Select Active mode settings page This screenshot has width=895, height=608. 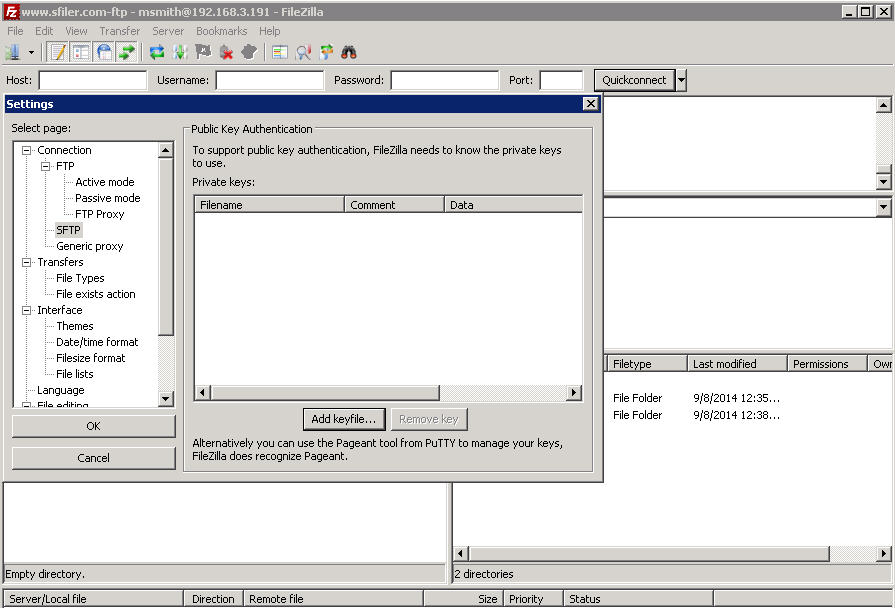coord(104,182)
